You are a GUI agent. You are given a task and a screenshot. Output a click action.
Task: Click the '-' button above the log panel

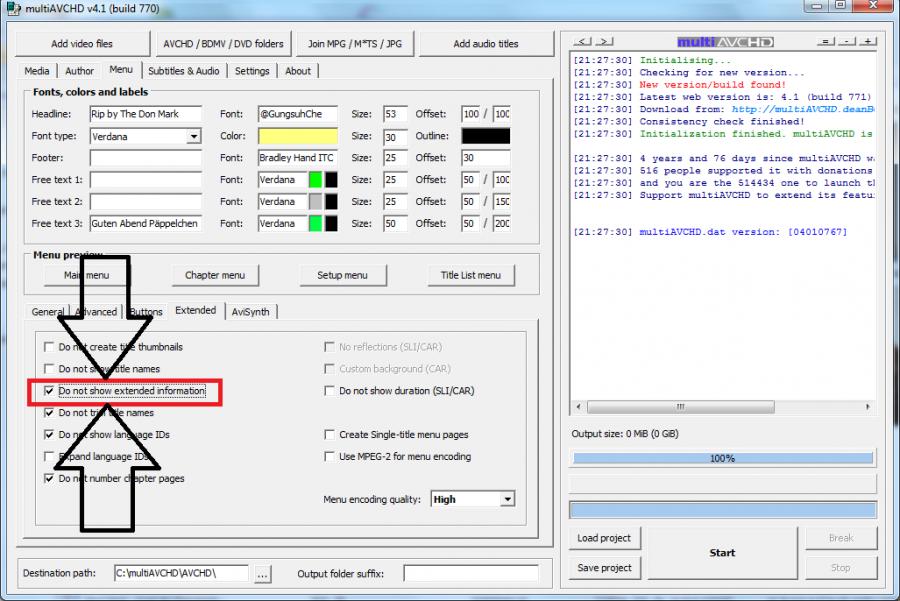(x=847, y=41)
